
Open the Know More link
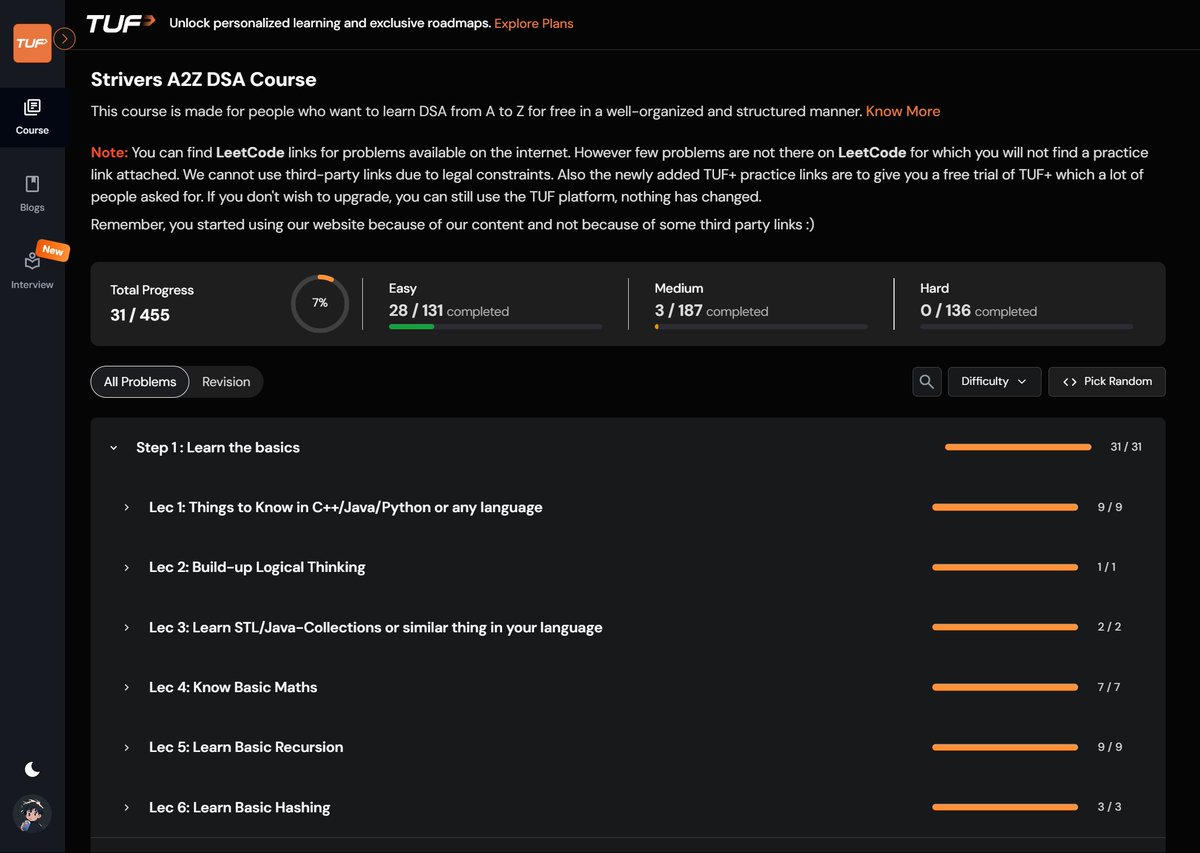[x=903, y=111]
